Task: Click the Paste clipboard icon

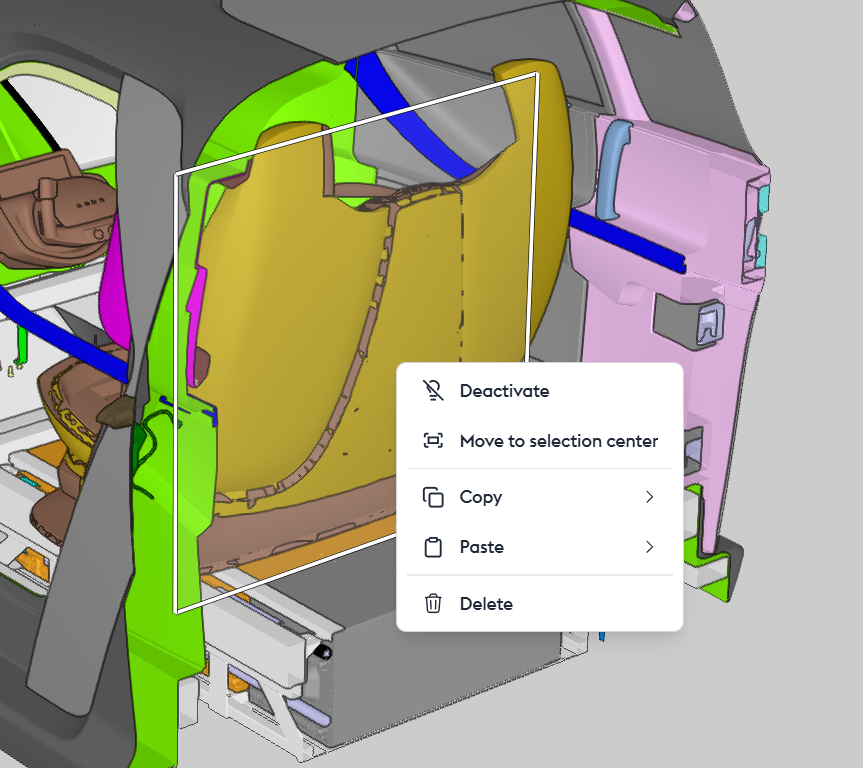Action: tap(433, 547)
